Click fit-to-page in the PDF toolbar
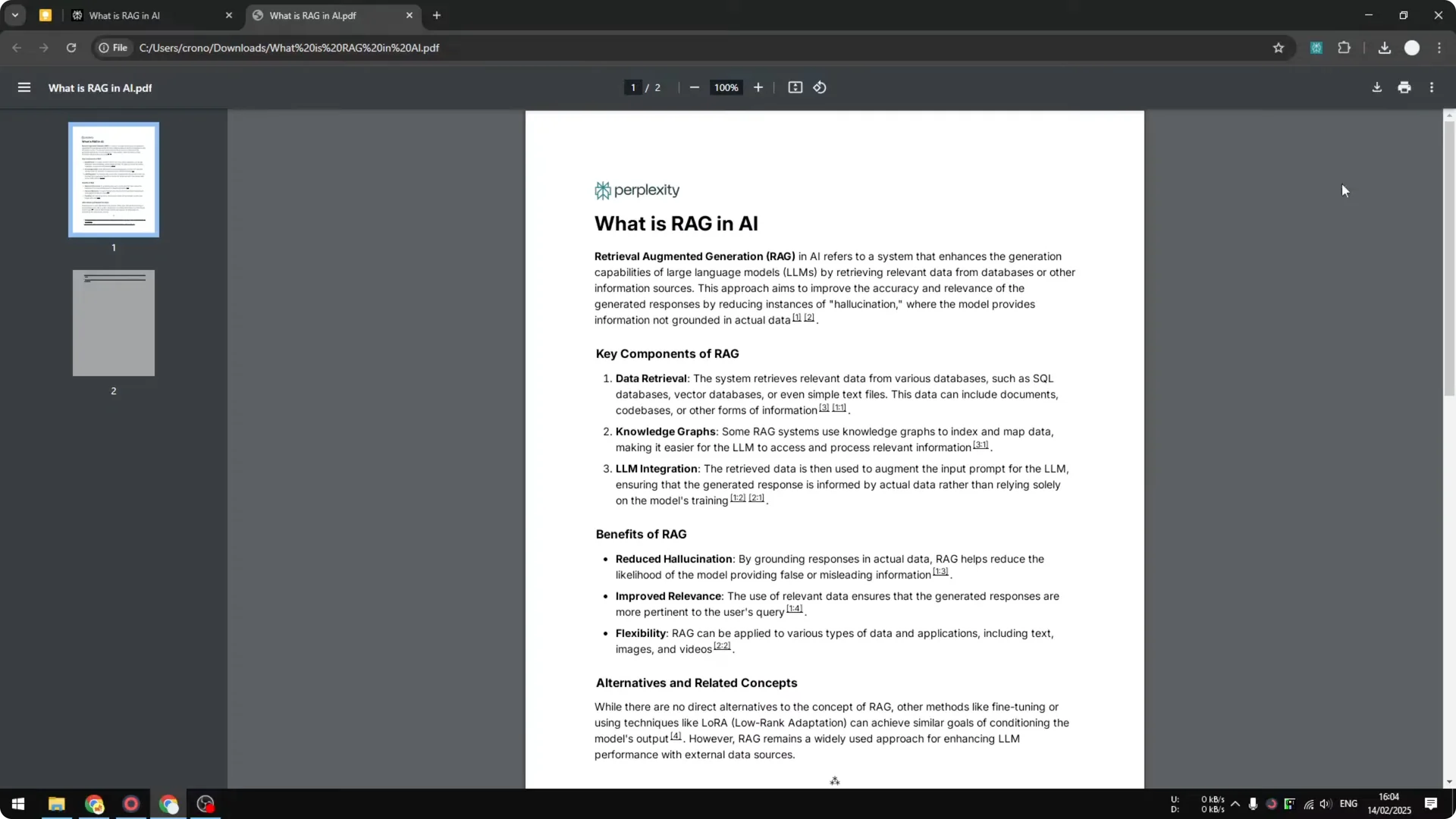The width and height of the screenshot is (1456, 819). (x=795, y=87)
